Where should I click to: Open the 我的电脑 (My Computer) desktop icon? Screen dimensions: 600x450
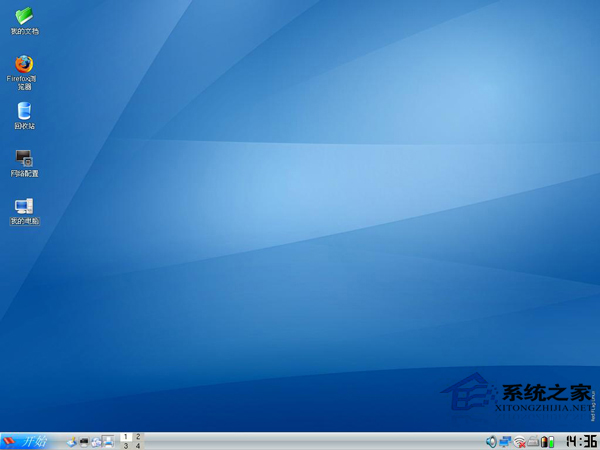[x=24, y=206]
